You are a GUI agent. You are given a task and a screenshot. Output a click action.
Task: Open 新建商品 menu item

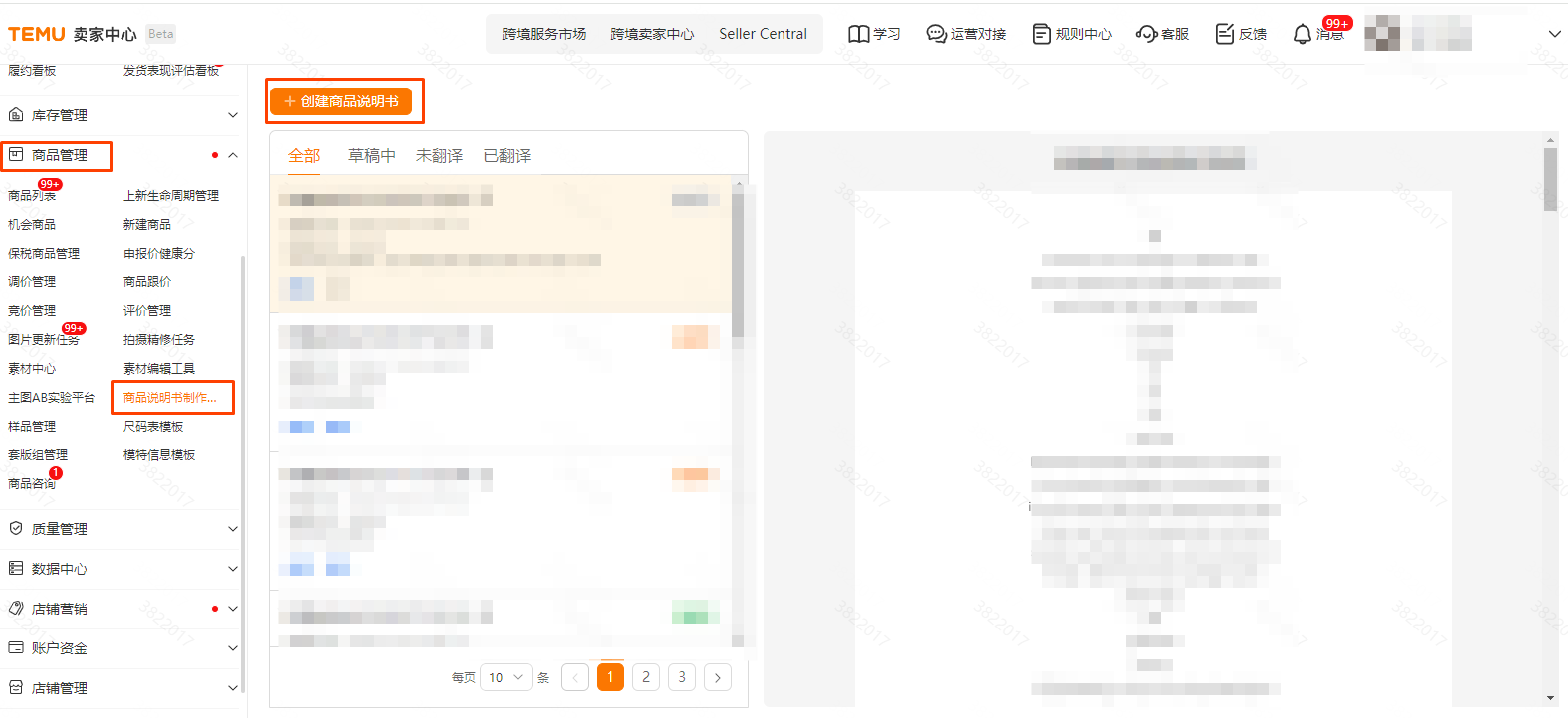tap(147, 225)
